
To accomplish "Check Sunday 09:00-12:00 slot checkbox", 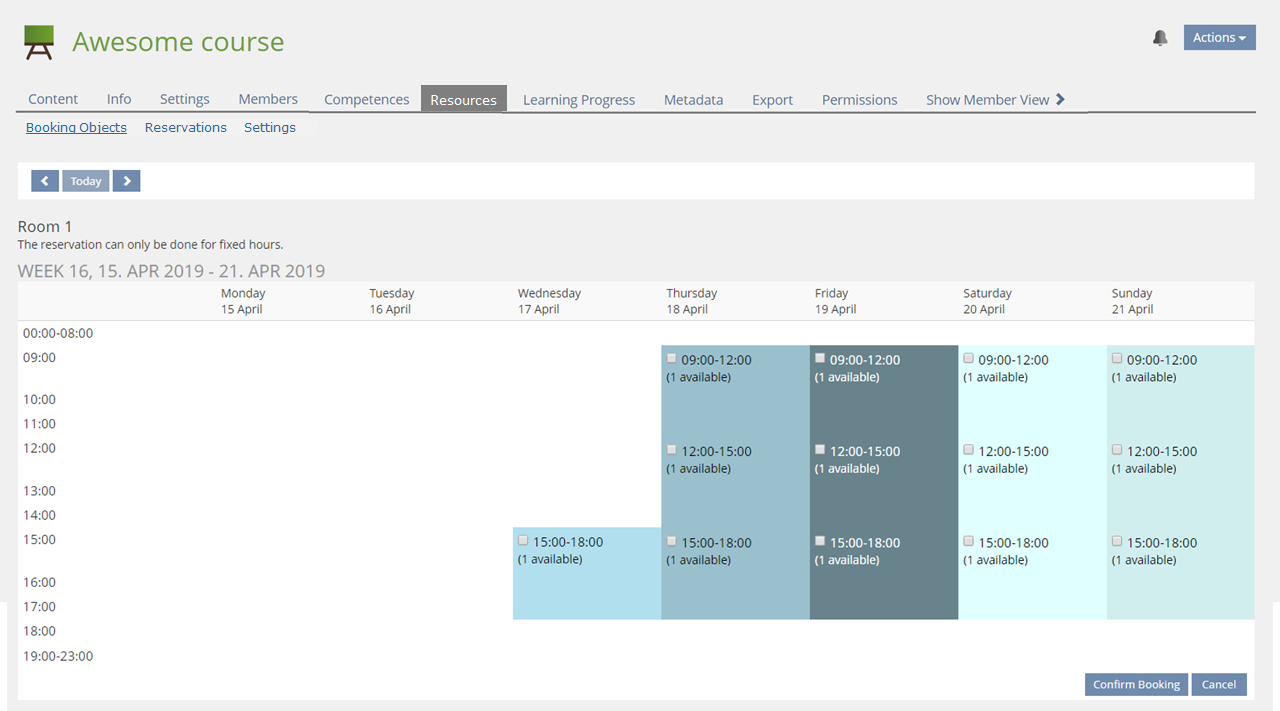I will pos(1117,358).
